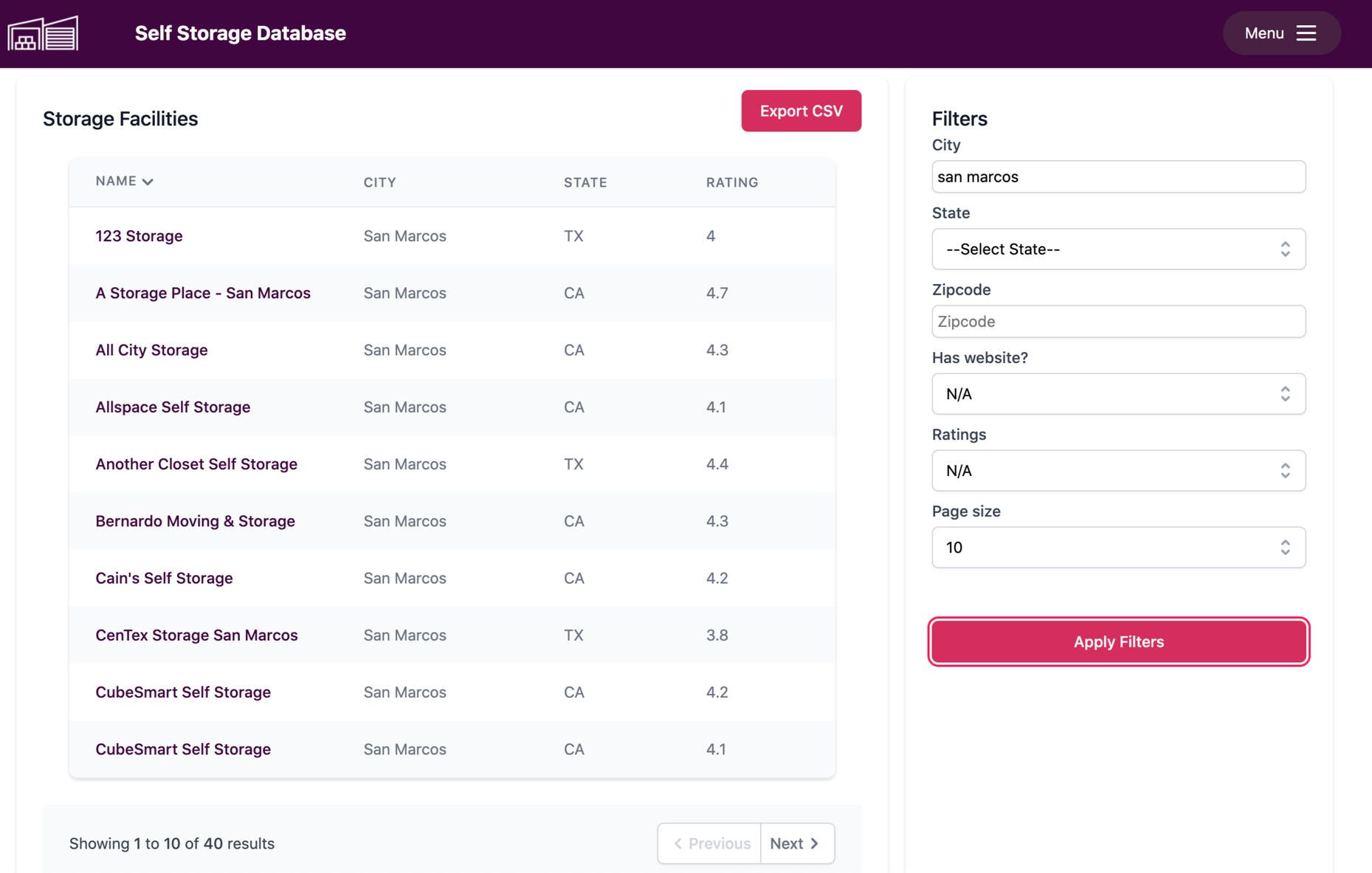
Task: Open CenTex Storage San Marcos link
Action: 196,635
